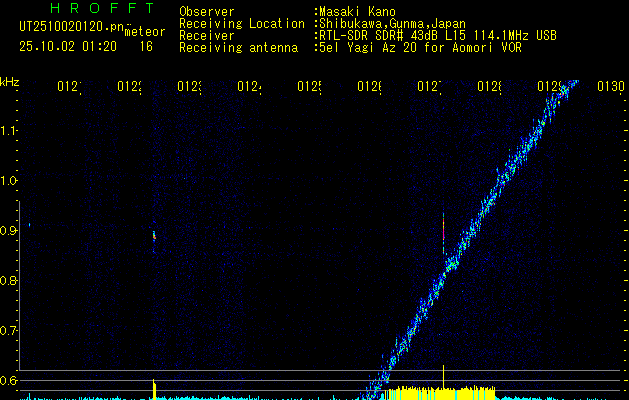
Task: Click the short meteor echo near 0.9 kHz
Action: [x=154, y=235]
